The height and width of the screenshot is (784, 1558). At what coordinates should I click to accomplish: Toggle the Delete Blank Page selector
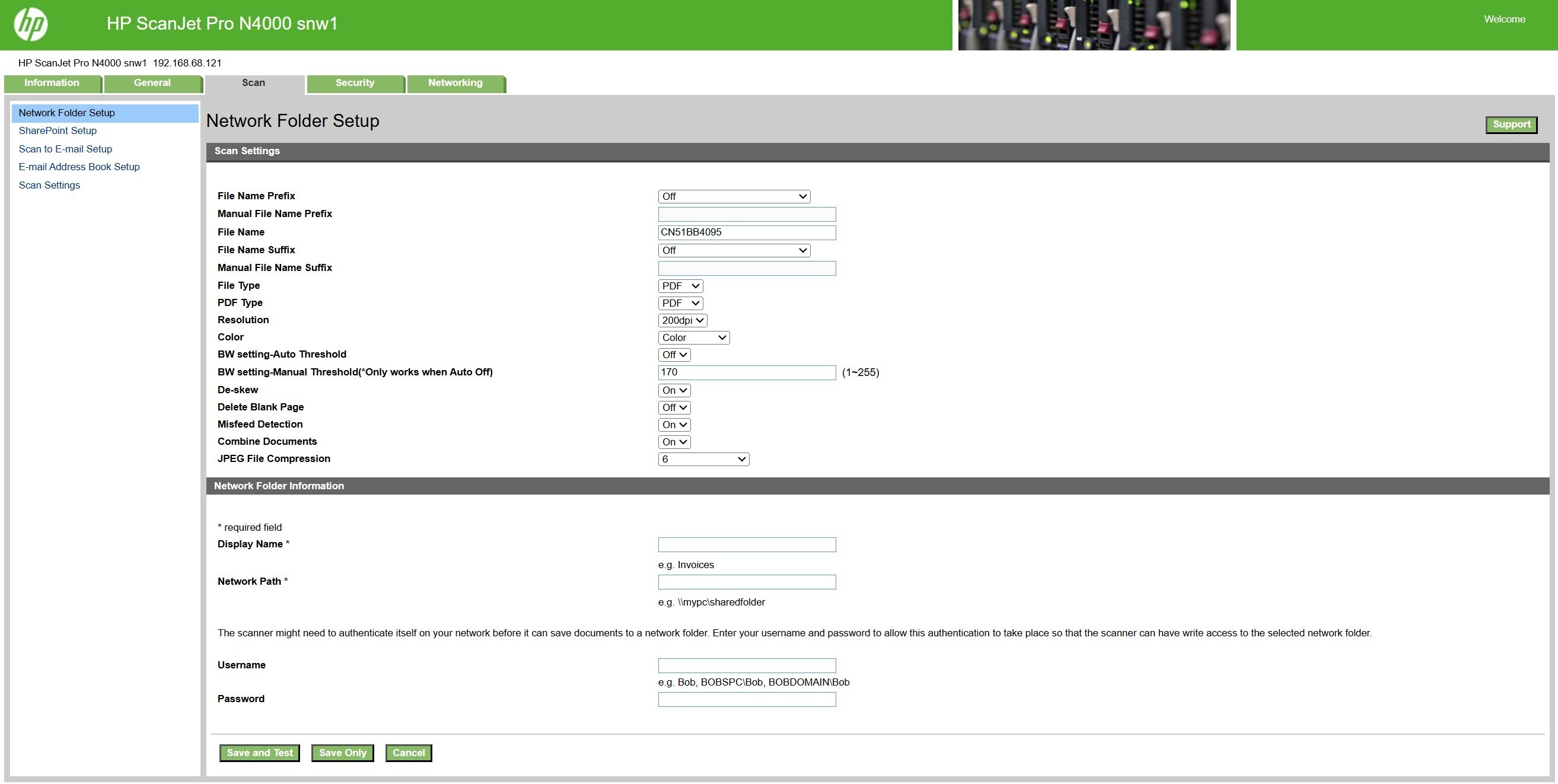(x=674, y=408)
